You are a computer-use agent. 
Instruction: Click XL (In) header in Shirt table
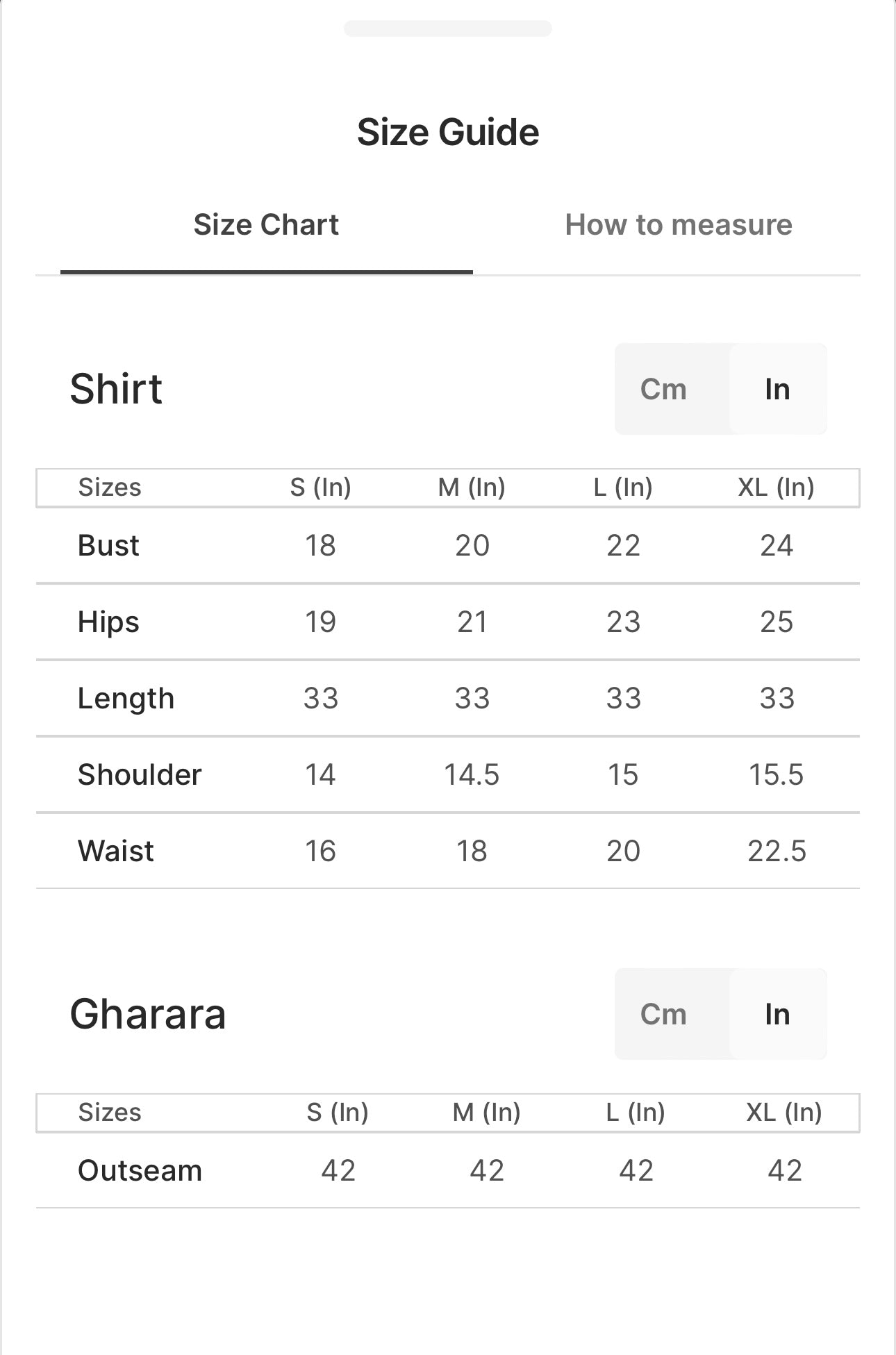click(776, 488)
